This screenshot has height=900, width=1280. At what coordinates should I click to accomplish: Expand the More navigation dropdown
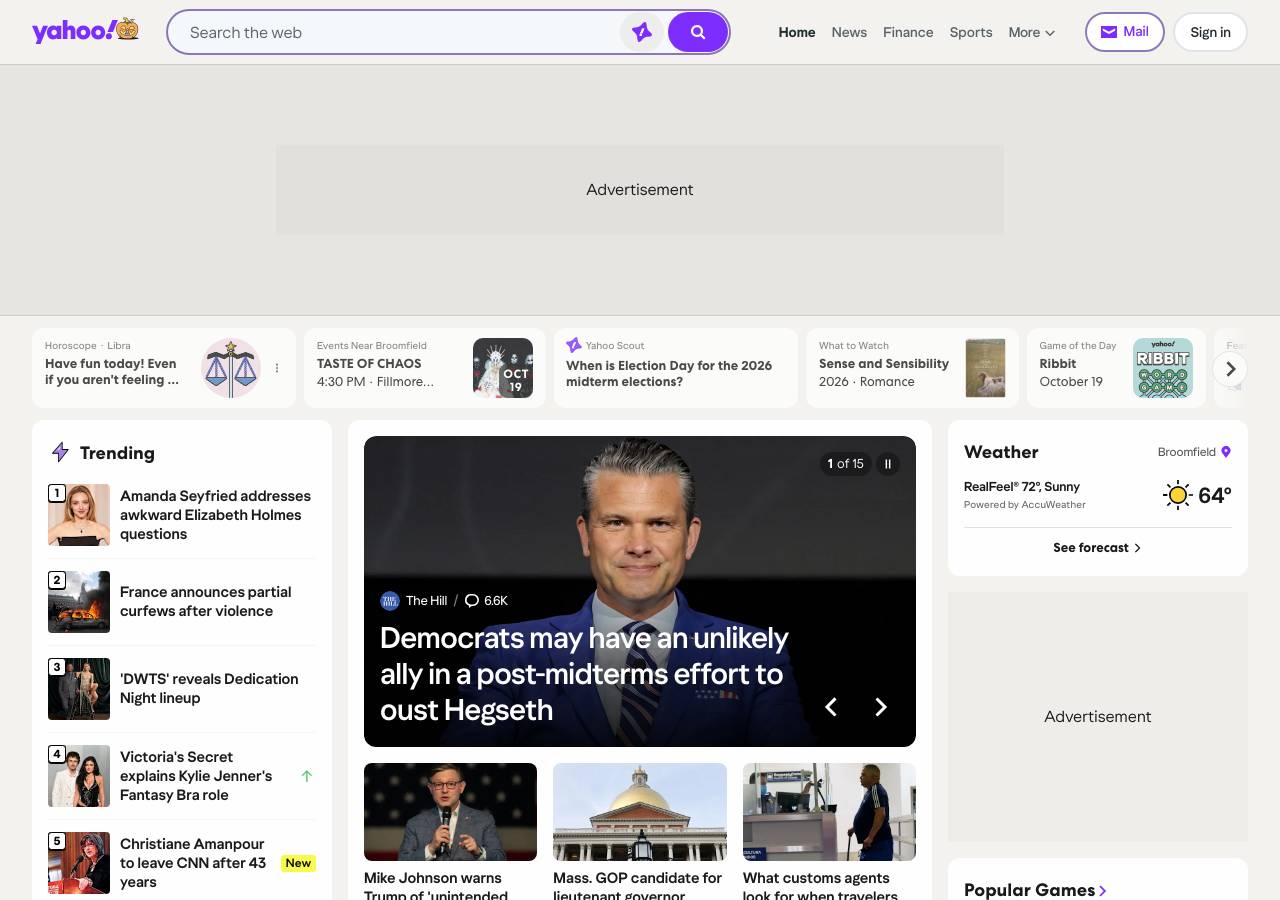(x=1032, y=32)
